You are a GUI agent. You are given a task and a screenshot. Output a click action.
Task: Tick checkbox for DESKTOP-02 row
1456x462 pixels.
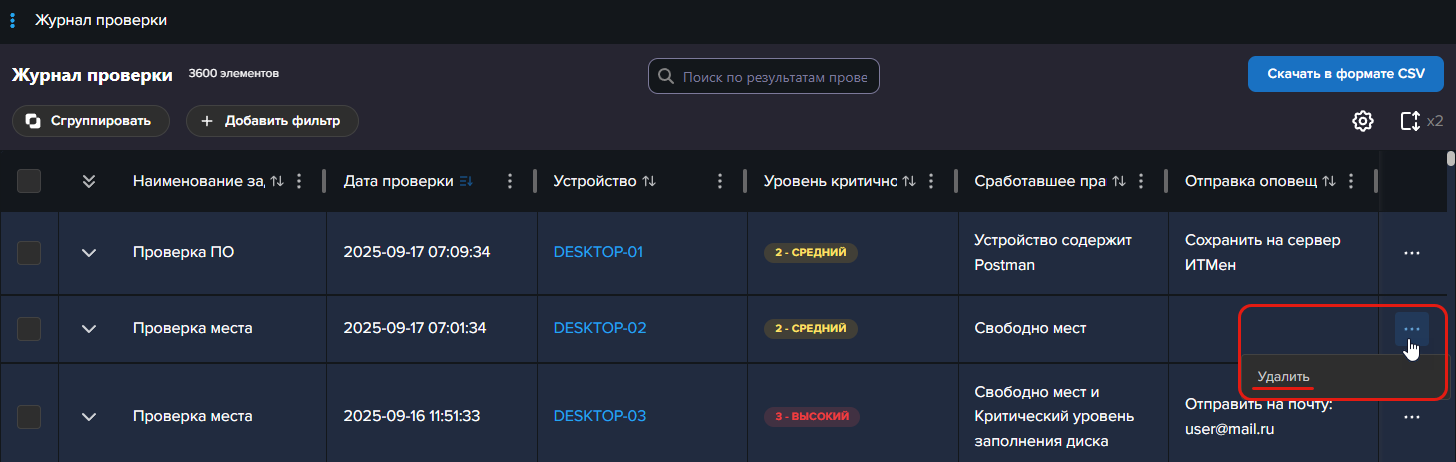coord(29,328)
